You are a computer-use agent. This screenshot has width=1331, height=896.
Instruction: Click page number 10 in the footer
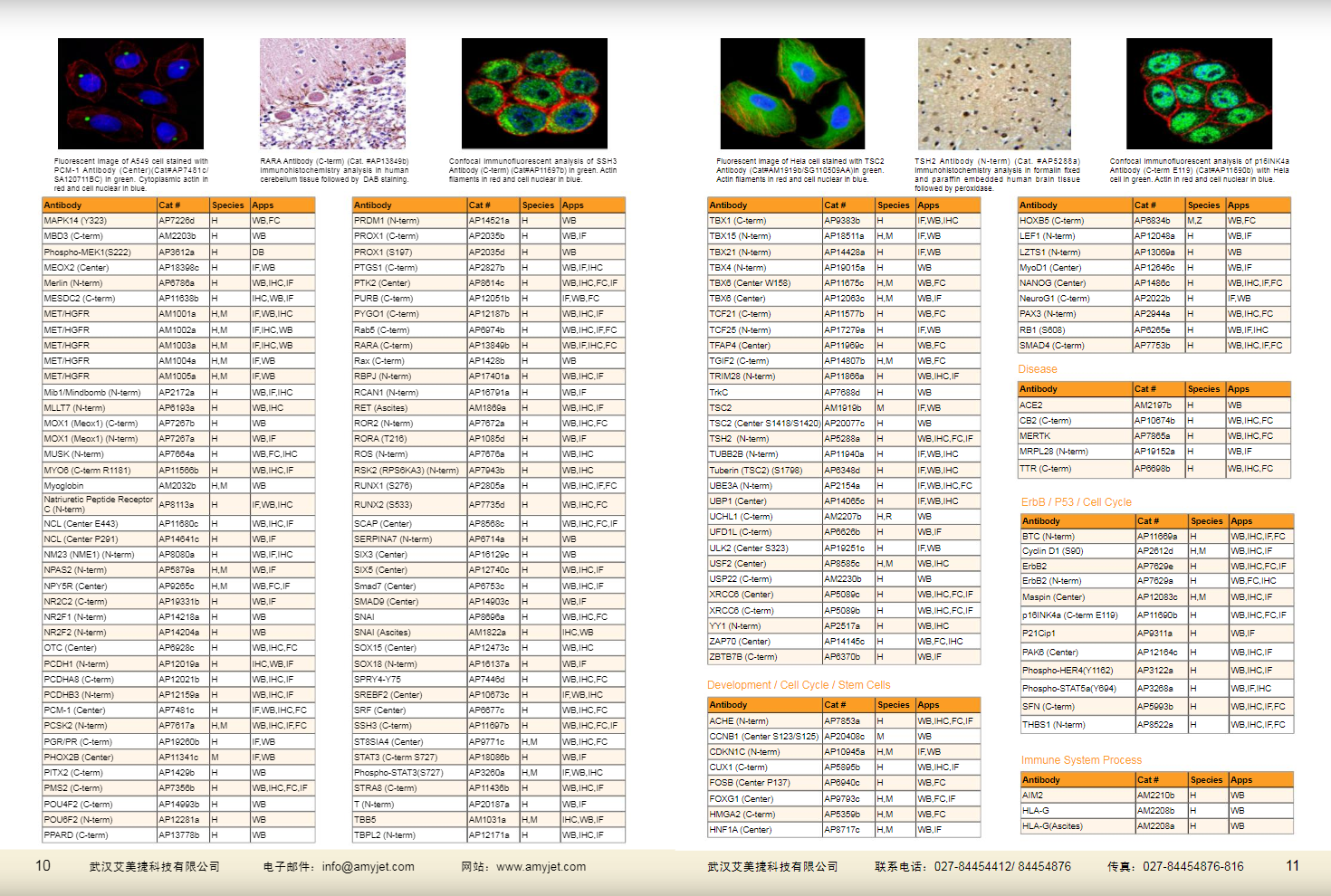pyautogui.click(x=43, y=866)
